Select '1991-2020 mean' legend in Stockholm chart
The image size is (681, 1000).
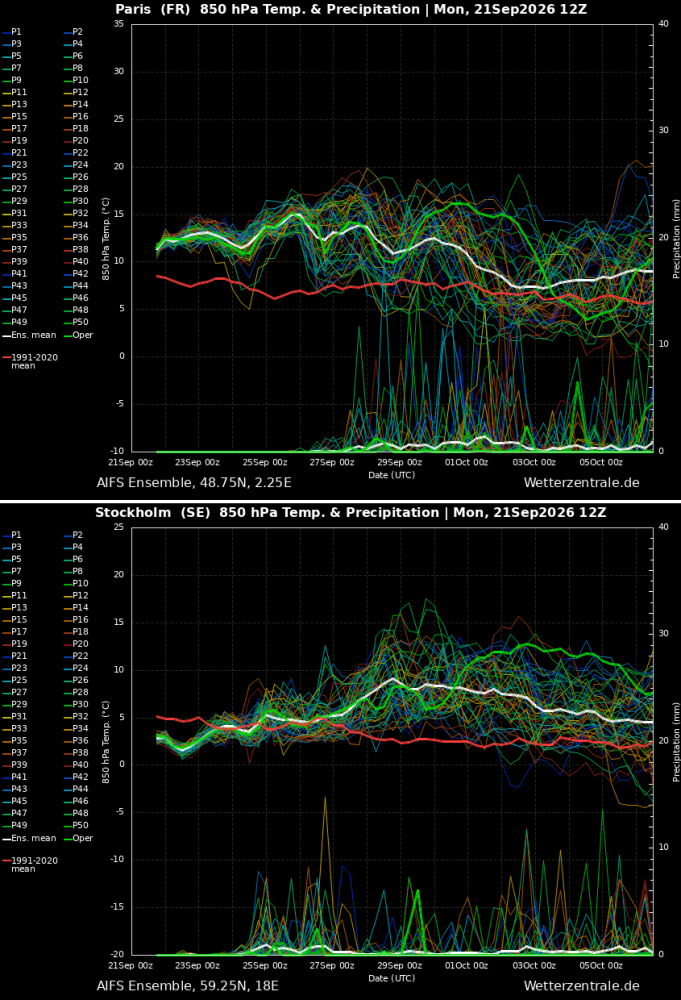pyautogui.click(x=30, y=865)
